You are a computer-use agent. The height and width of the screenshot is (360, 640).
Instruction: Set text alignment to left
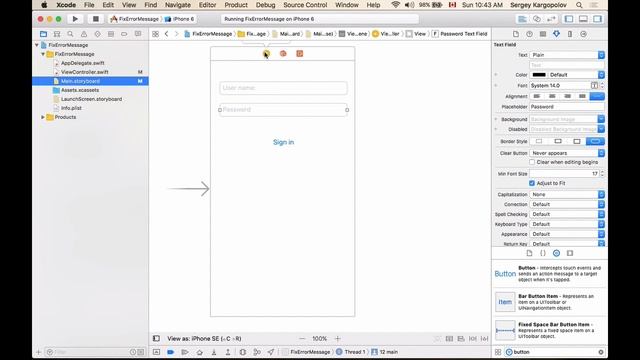(537, 96)
